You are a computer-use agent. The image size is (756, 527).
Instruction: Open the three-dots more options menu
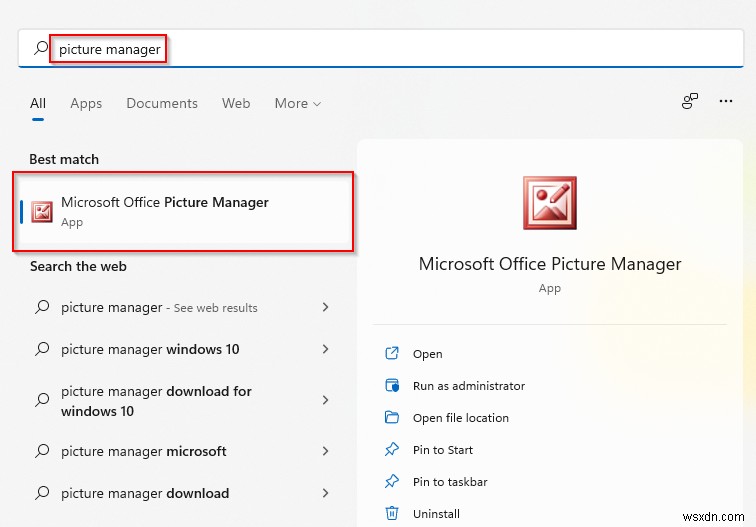[726, 101]
